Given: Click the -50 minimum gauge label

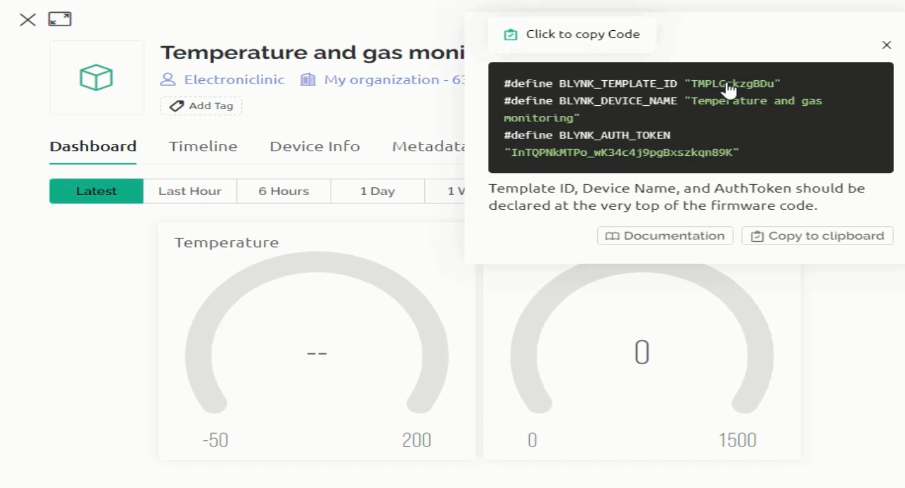Looking at the screenshot, I should tap(215, 440).
